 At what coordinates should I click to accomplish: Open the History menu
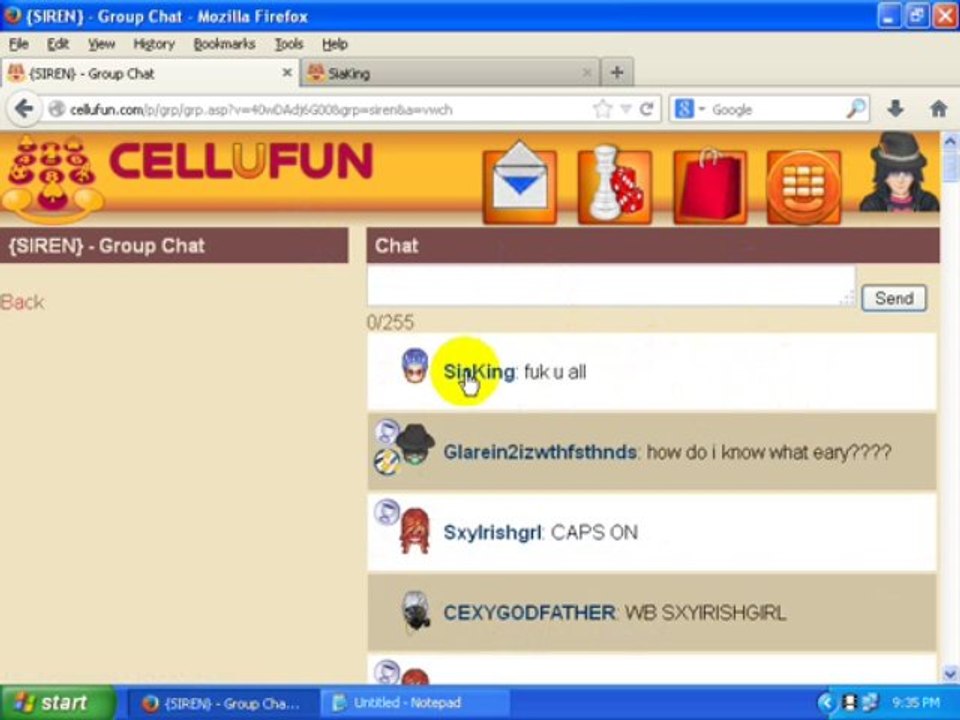tap(154, 44)
